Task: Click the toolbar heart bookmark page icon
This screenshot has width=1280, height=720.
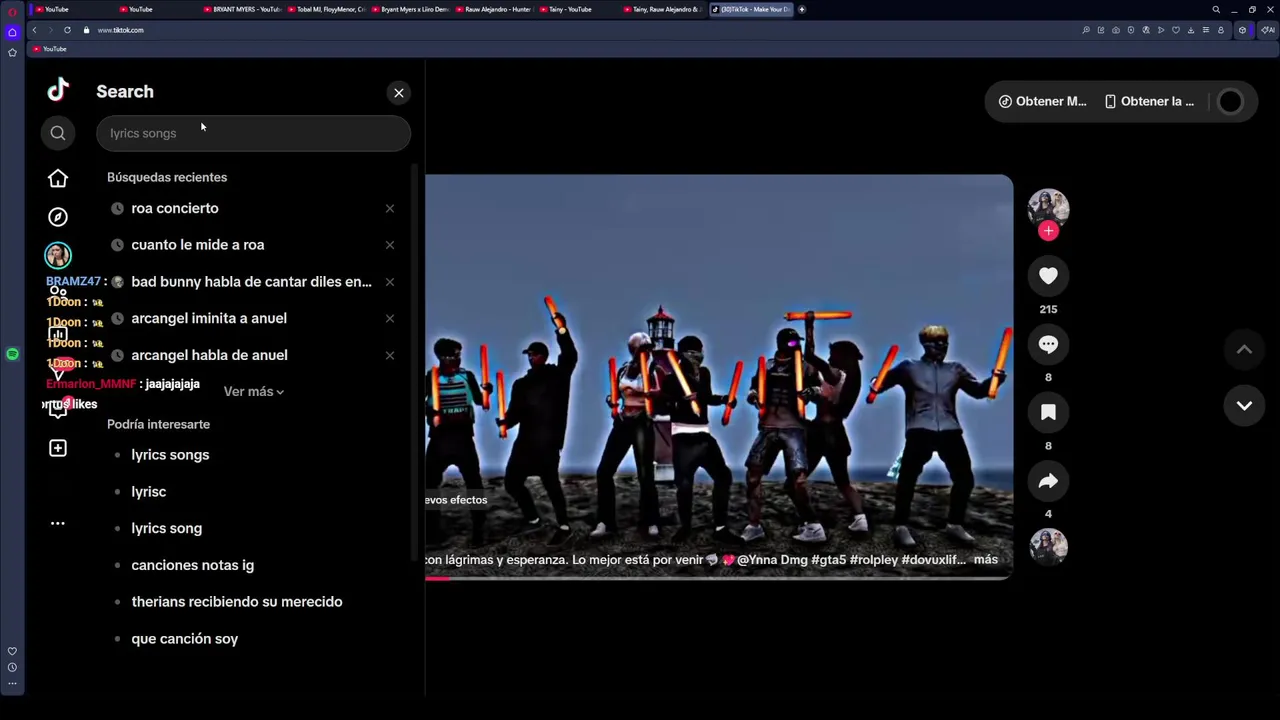Action: (x=1175, y=30)
